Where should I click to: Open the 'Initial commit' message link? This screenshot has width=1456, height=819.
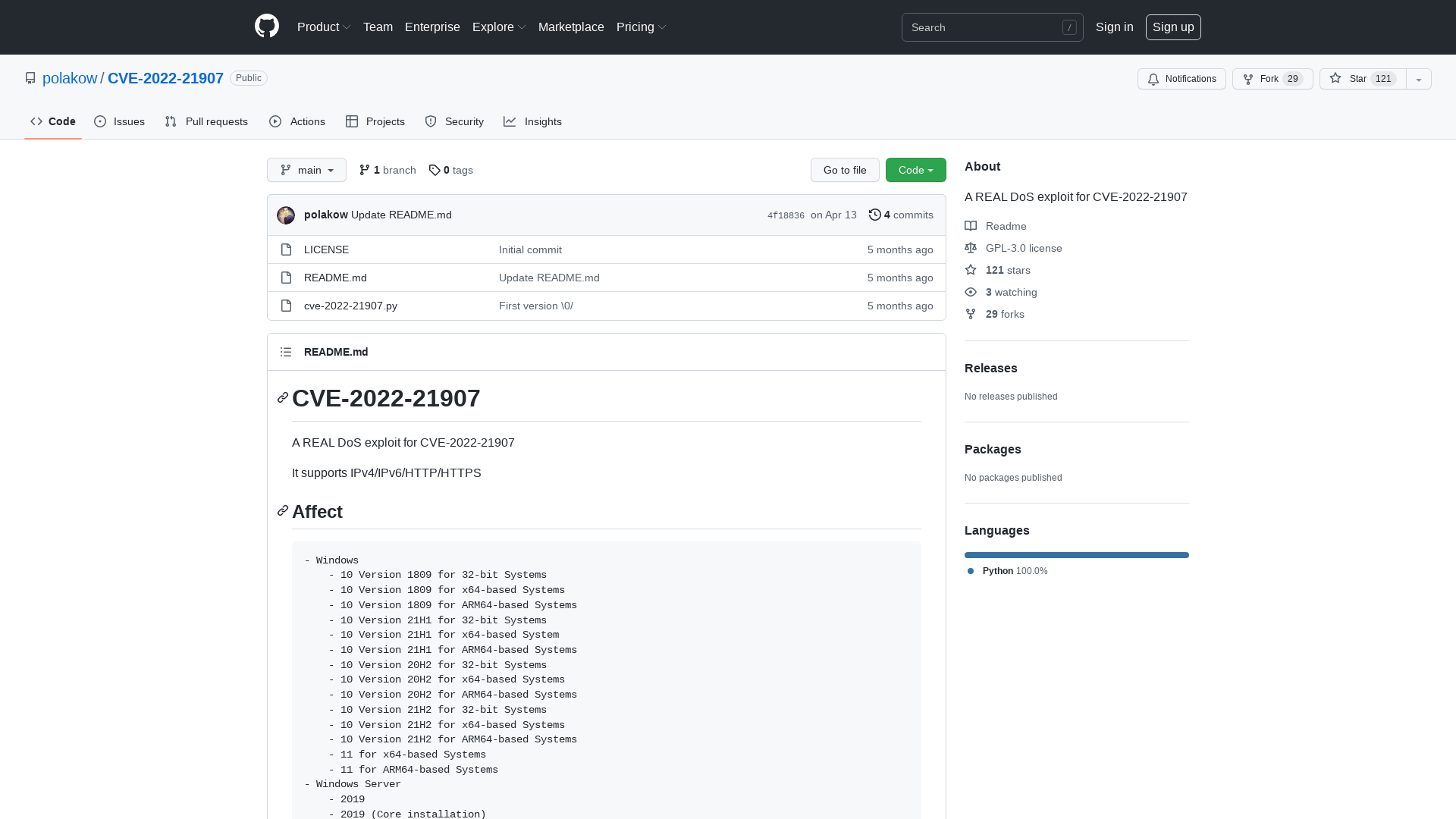(530, 249)
